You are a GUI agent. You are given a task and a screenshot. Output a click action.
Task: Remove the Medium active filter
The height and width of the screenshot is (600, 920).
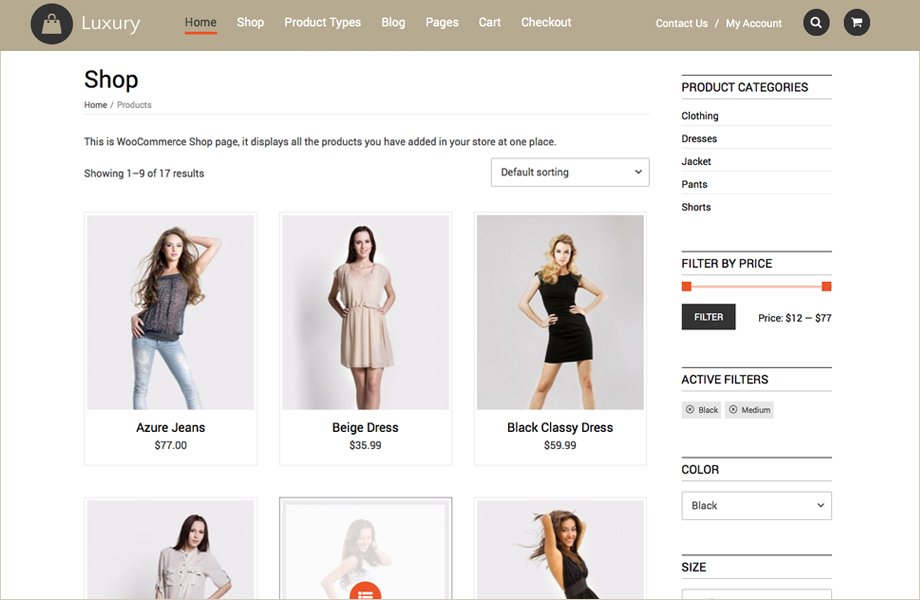749,410
